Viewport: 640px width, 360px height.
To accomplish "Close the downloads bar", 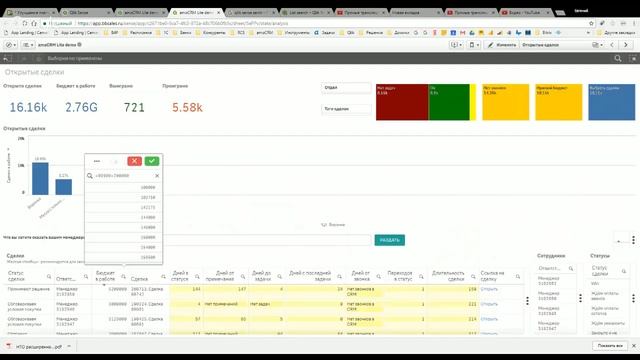I will [x=634, y=346].
